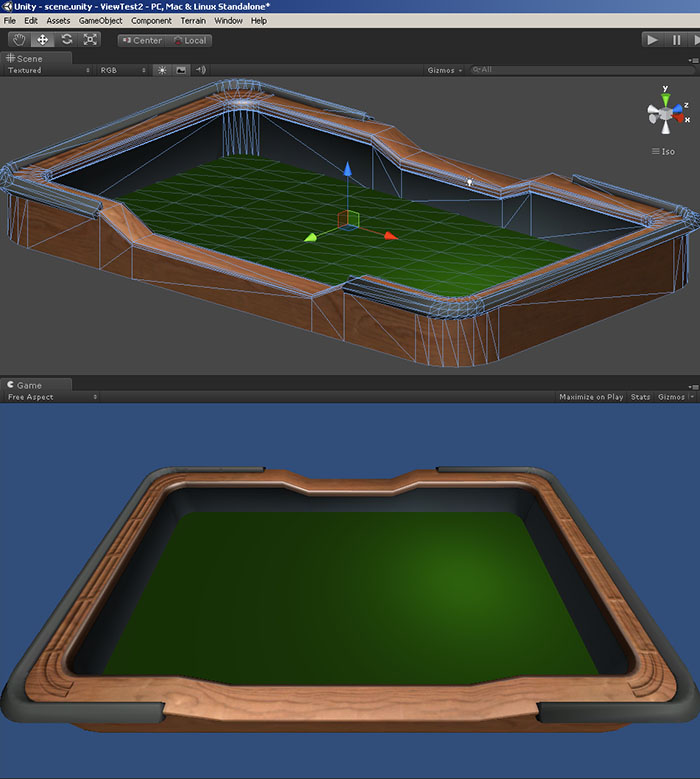Select the Scale tool
The height and width of the screenshot is (779, 700).
pyautogui.click(x=90, y=40)
